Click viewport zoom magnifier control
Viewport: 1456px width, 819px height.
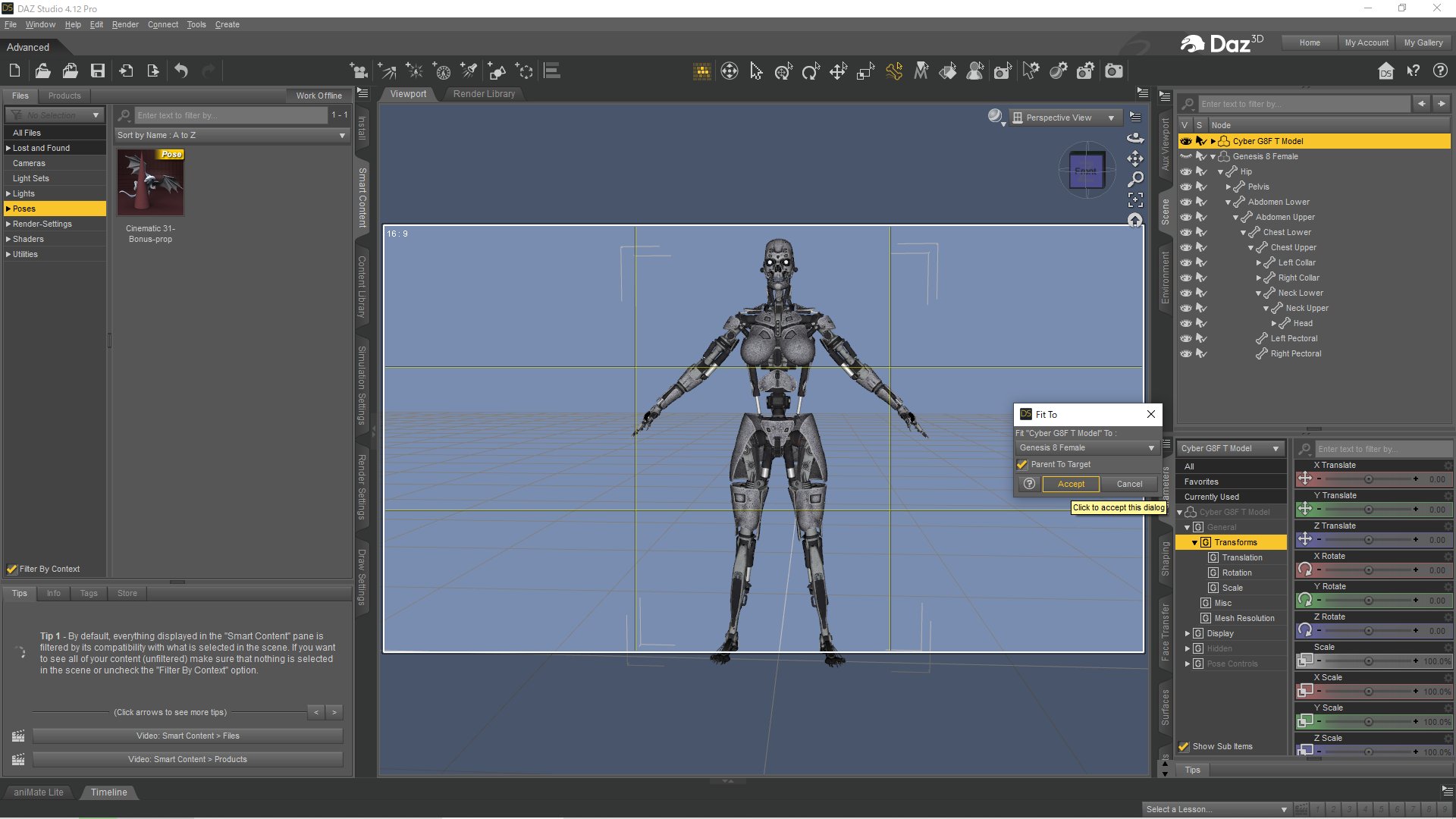(x=1135, y=180)
